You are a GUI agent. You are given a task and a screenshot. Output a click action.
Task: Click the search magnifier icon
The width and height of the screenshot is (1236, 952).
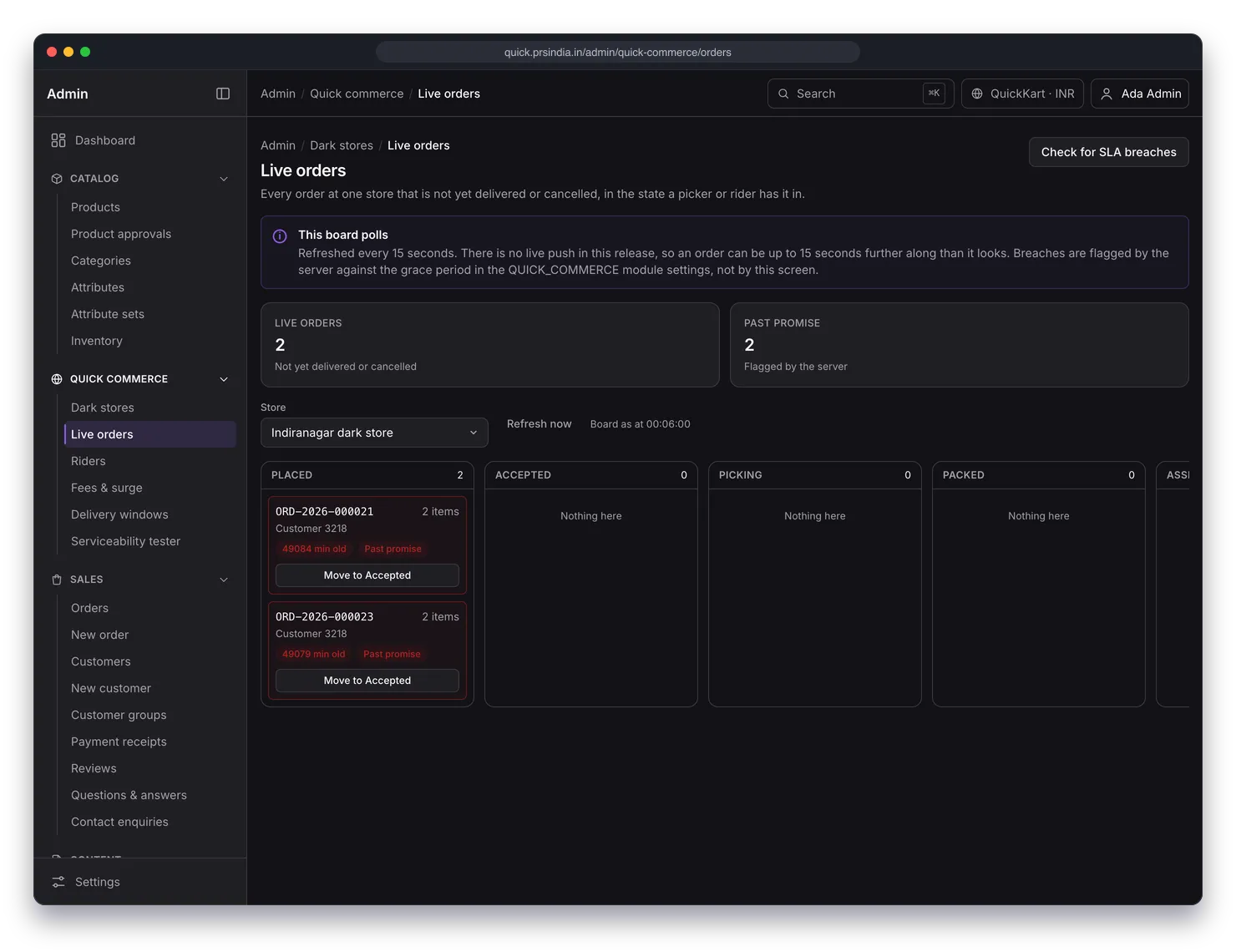tap(783, 94)
